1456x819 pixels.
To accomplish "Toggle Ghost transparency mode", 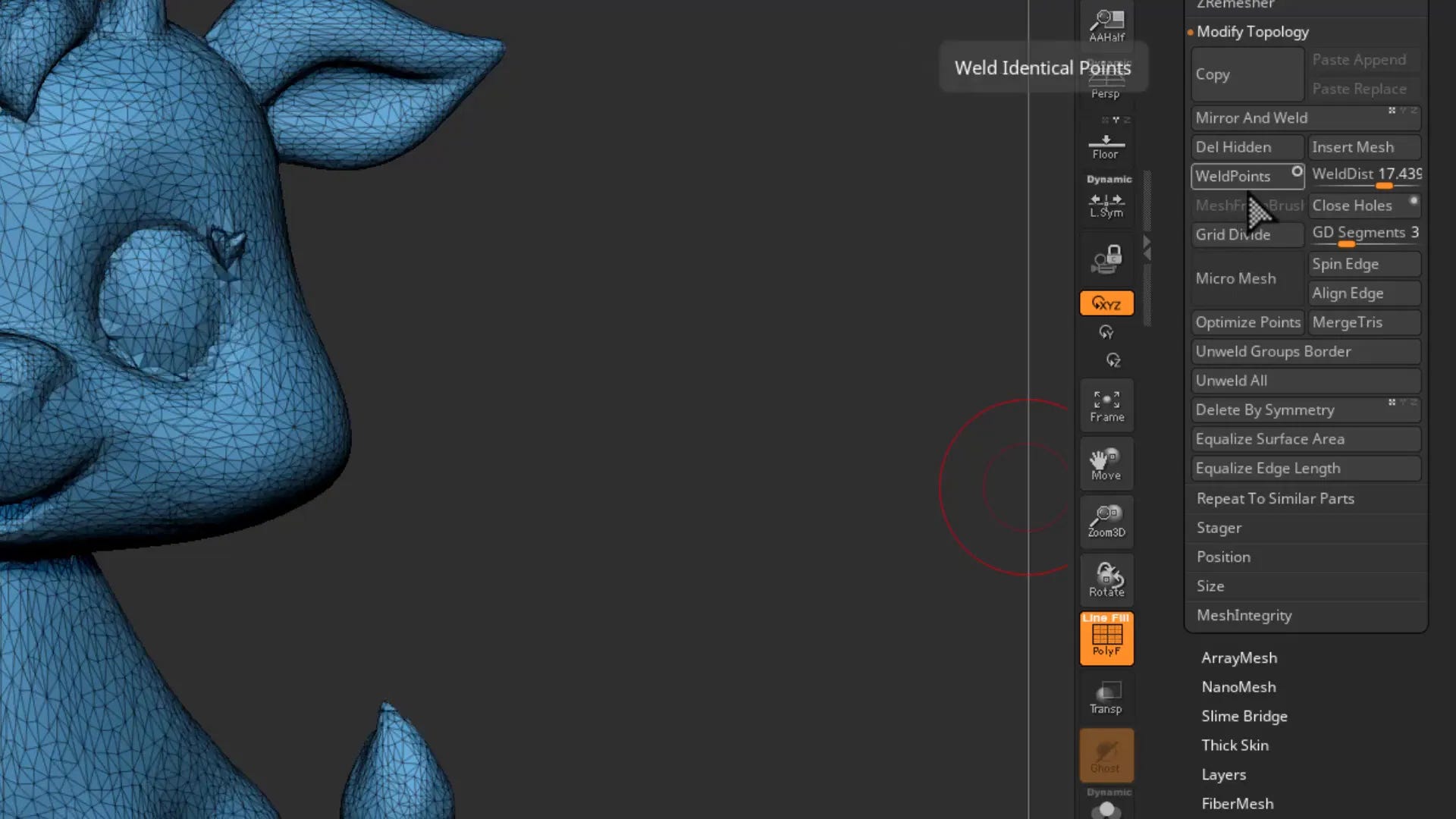I will coord(1106,755).
